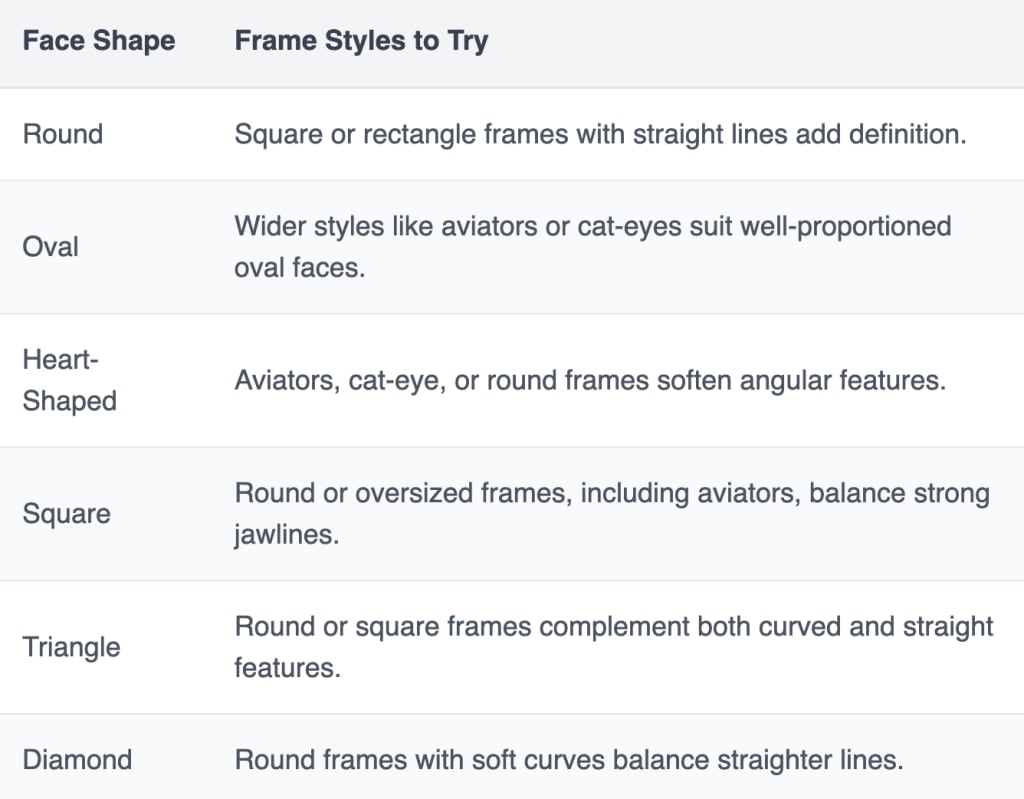Select the Diamond face shape cell

tap(77, 760)
